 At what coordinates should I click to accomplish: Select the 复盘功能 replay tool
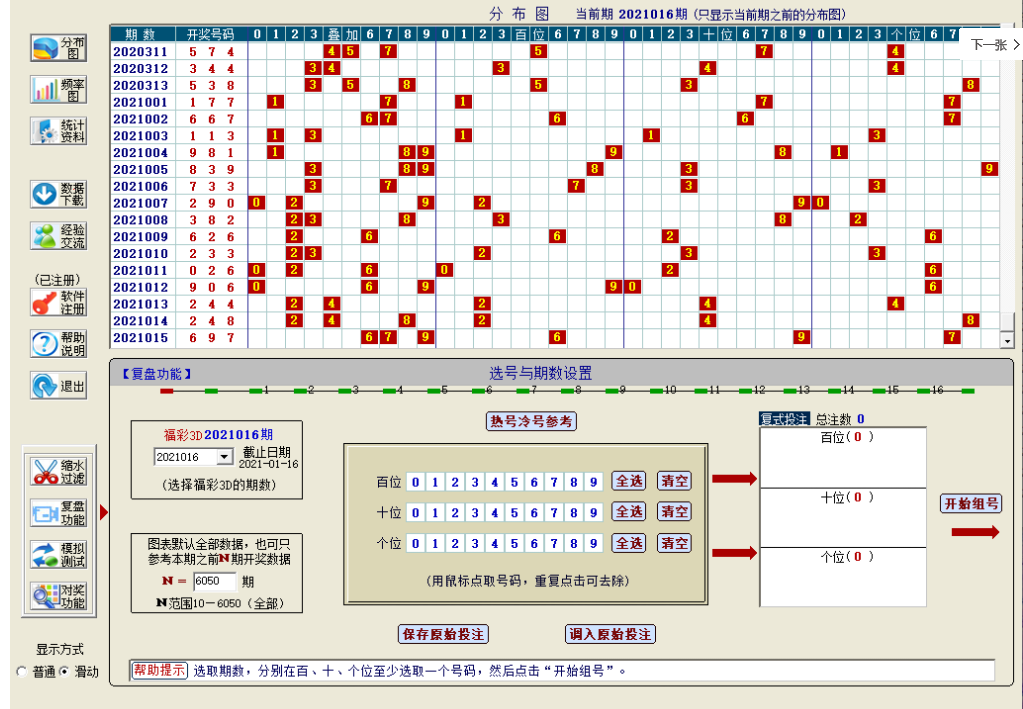click(58, 513)
